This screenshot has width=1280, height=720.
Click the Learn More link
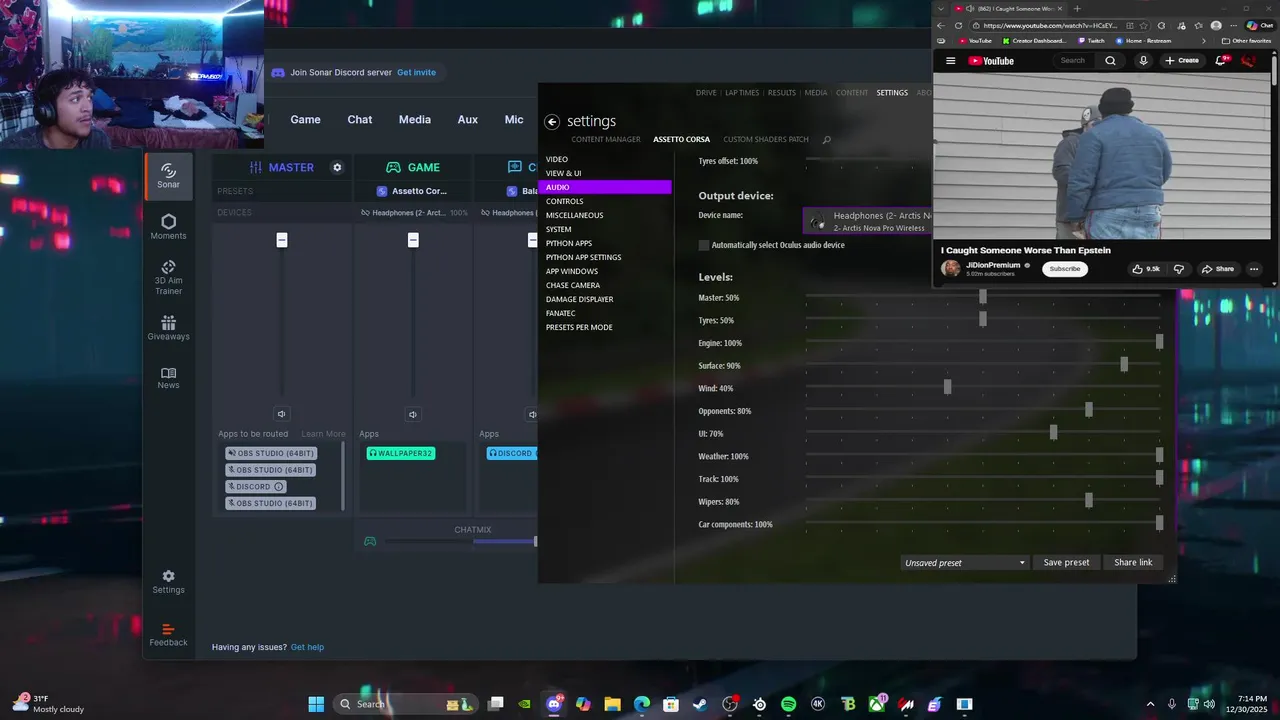click(323, 434)
